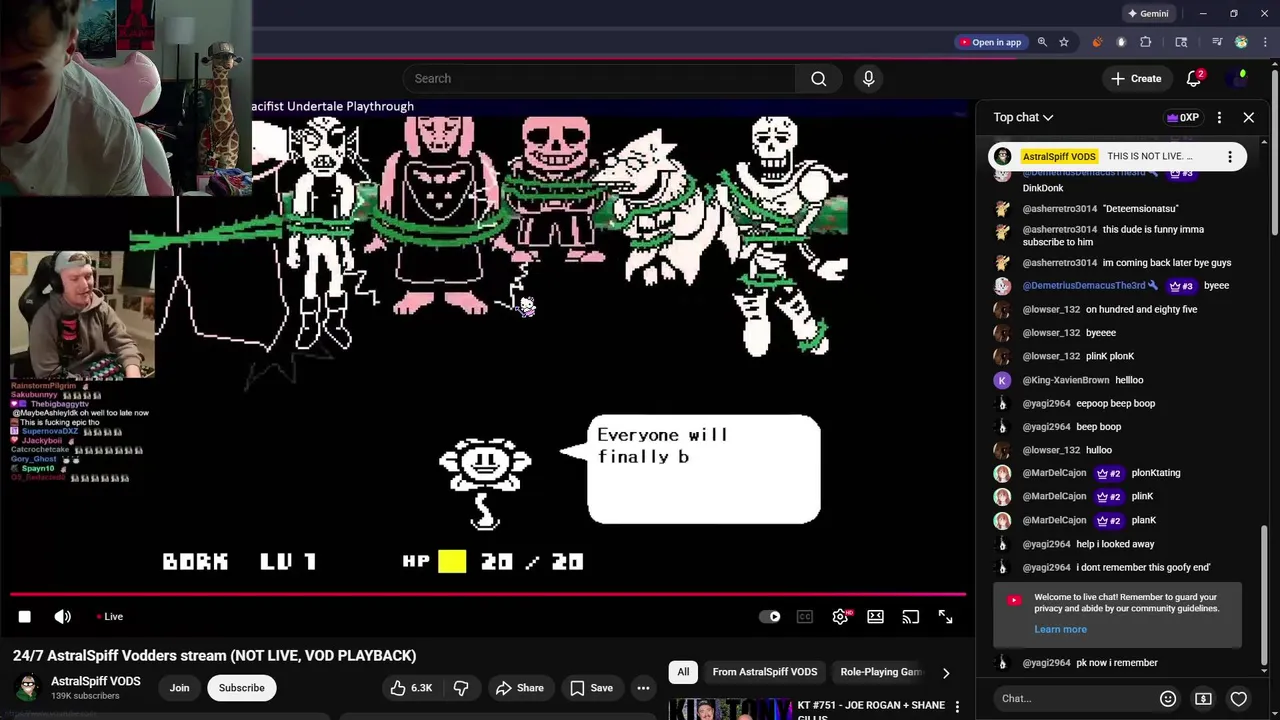1280x720 pixels.
Task: Close the live chat panel
Action: (1249, 117)
